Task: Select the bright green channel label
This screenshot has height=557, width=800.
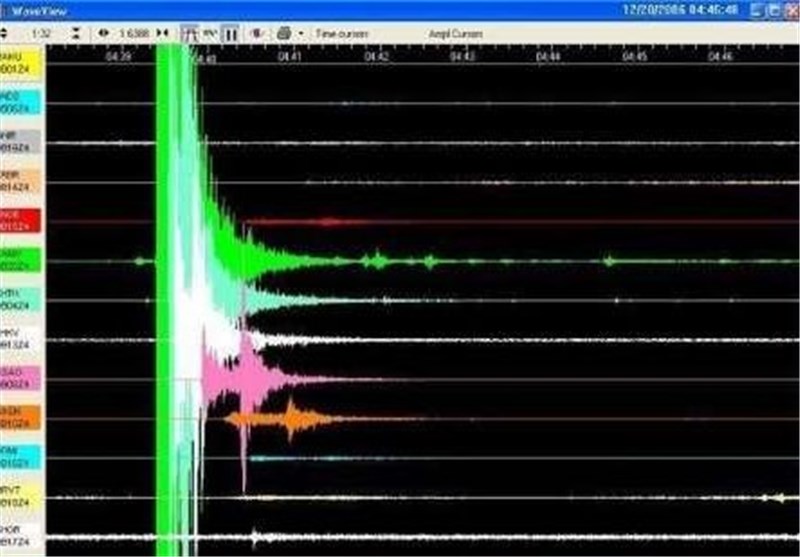Action: (x=20, y=260)
